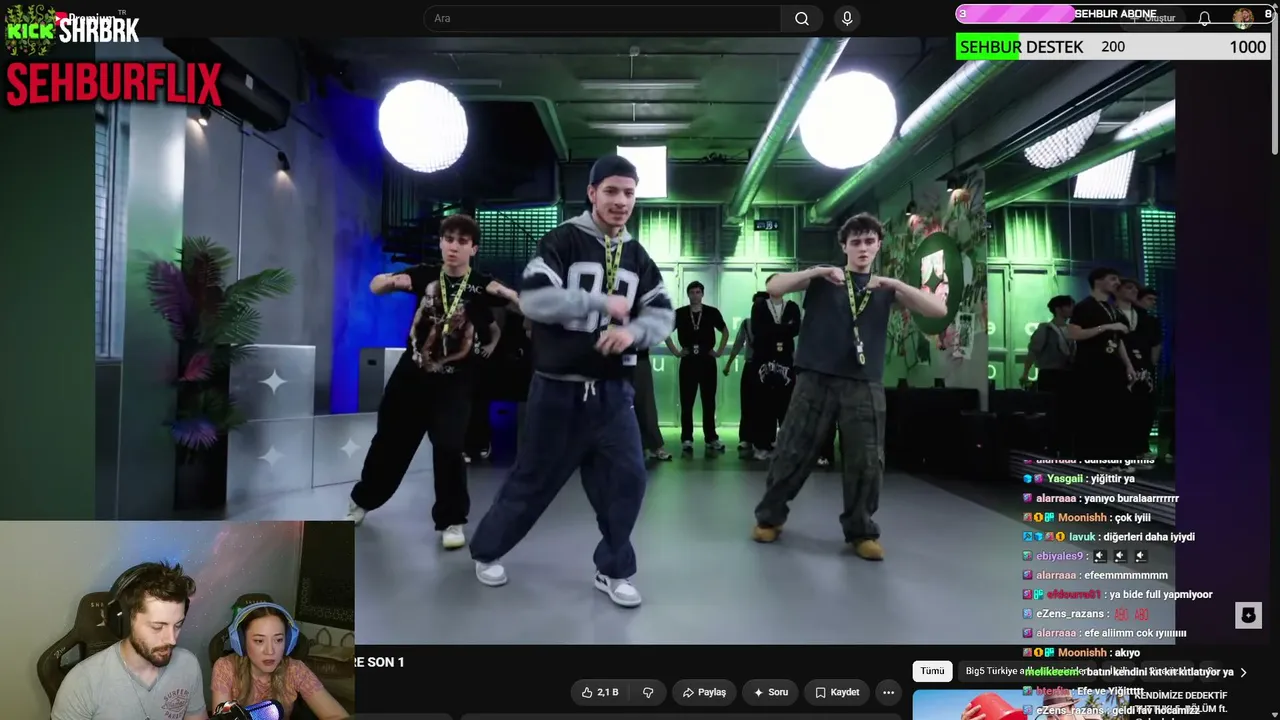This screenshot has height=720, width=1280.
Task: Start voice search with the microphone icon
Action: click(847, 18)
